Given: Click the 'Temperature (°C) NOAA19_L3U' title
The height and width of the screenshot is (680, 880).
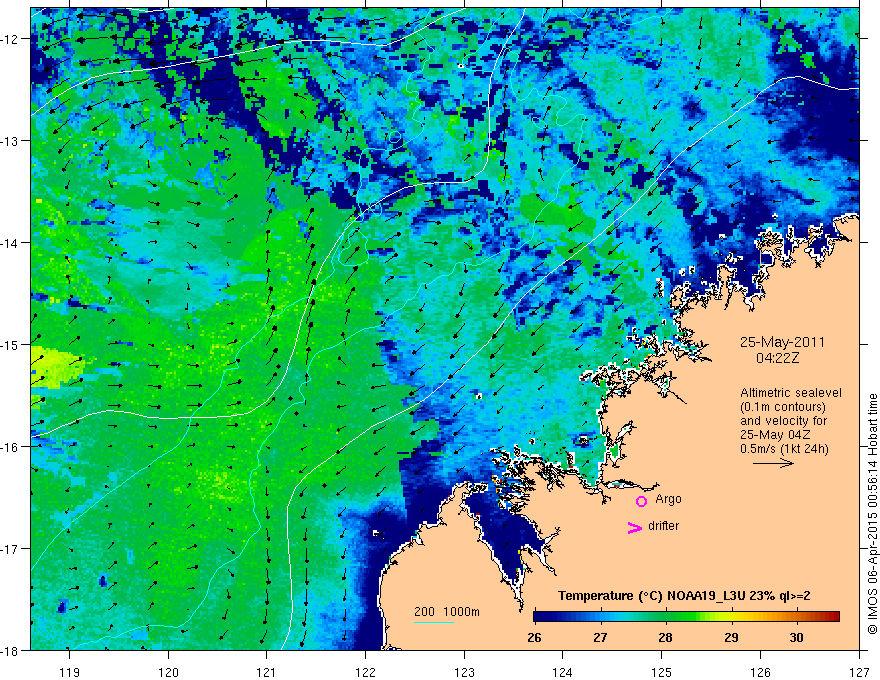Looking at the screenshot, I should pyautogui.click(x=652, y=596).
